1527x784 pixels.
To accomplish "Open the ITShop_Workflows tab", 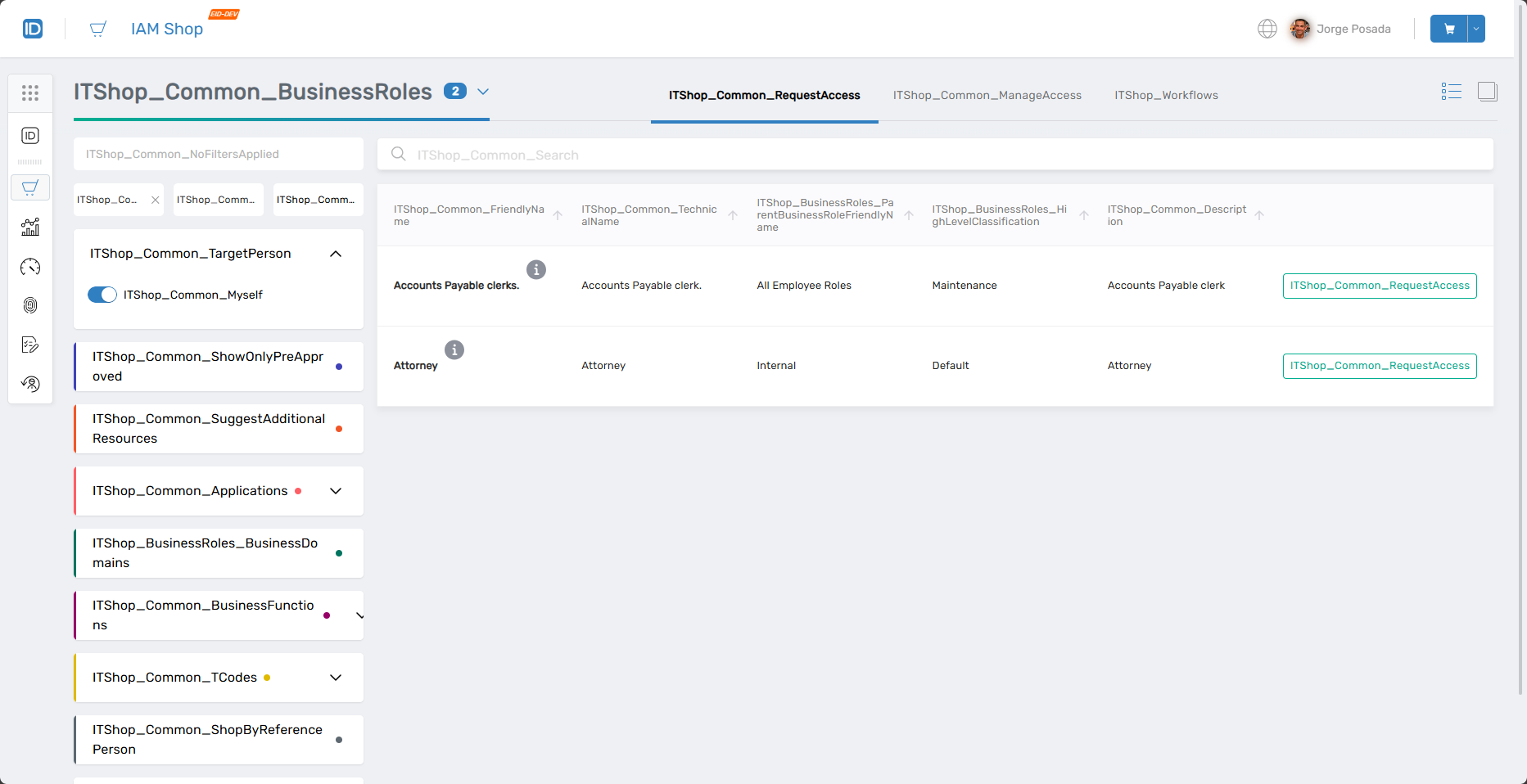I will [x=1166, y=95].
